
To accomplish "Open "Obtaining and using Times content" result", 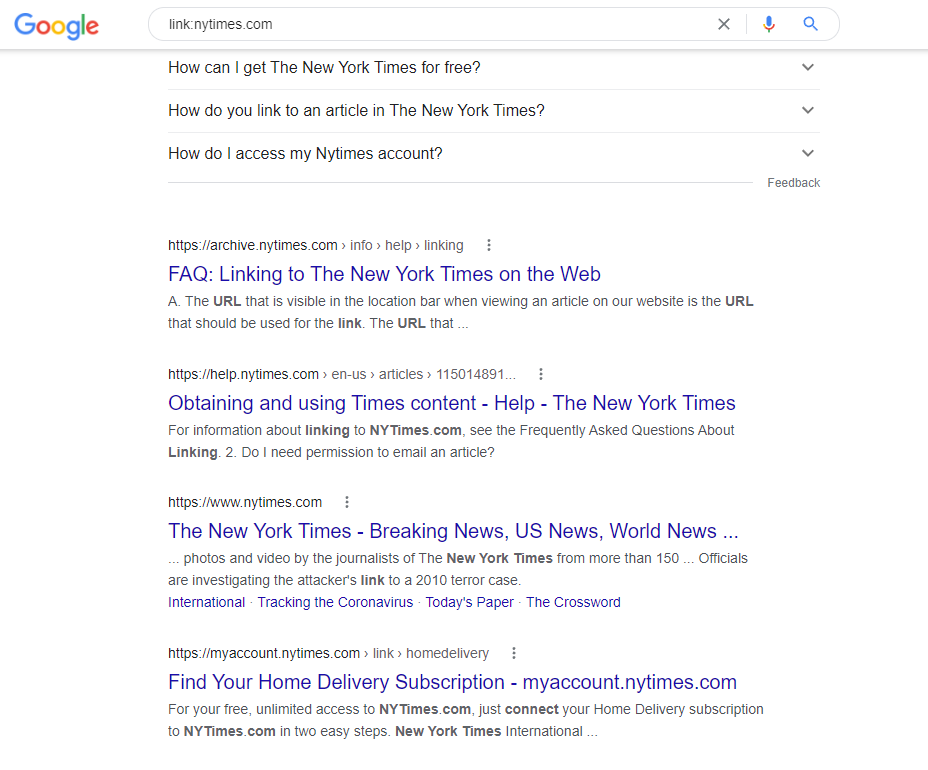I will pyautogui.click(x=452, y=403).
